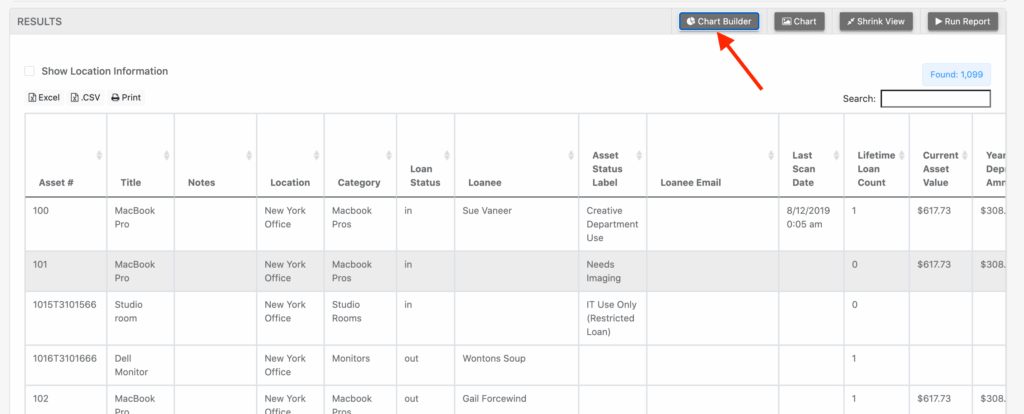Click the Monitors category cell

point(360,365)
